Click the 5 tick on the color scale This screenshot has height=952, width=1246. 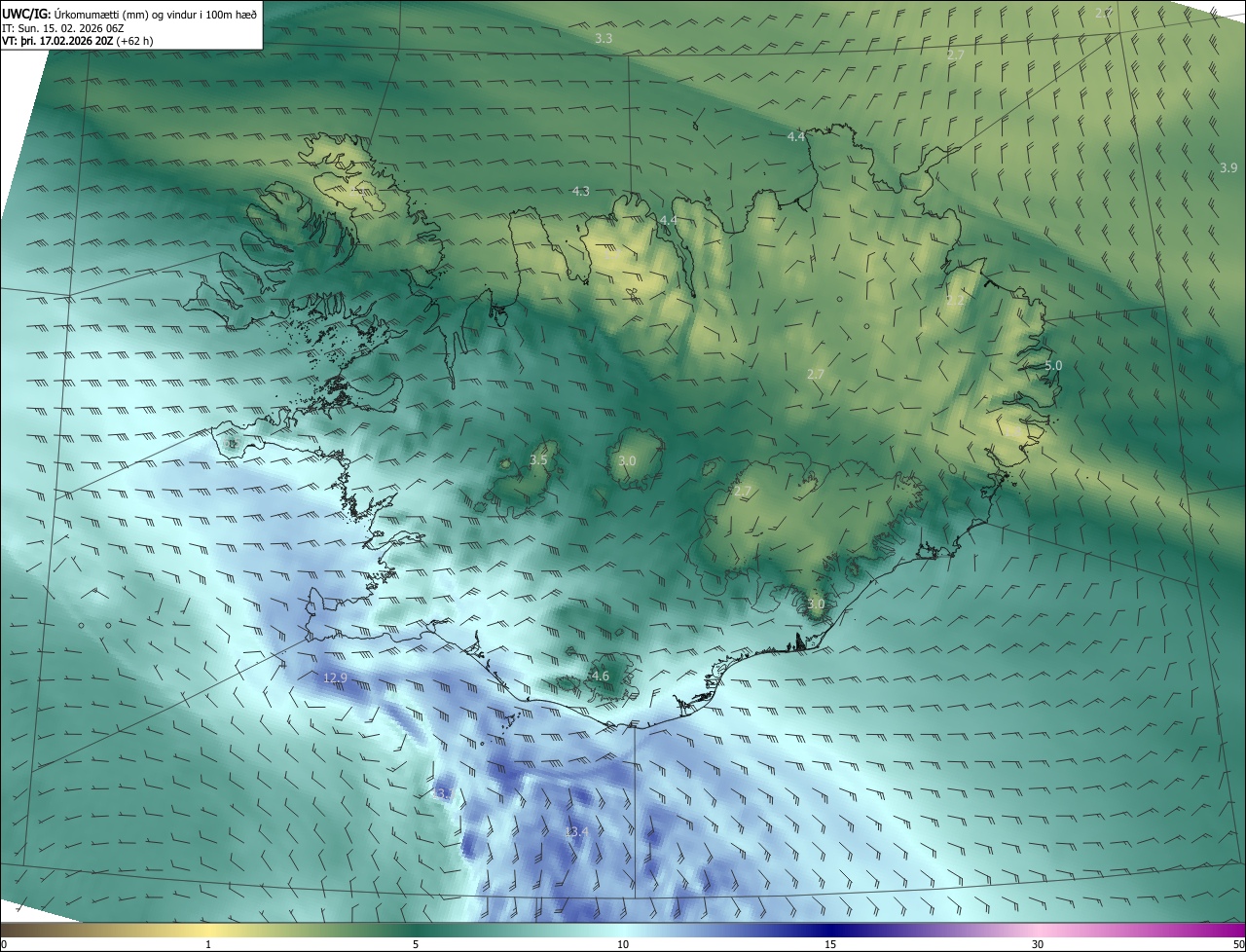[416, 944]
